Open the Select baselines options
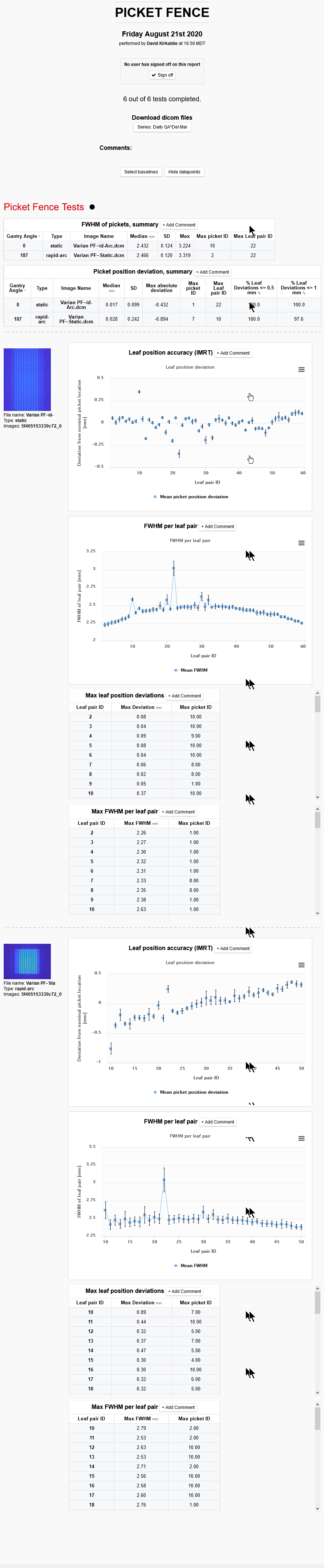The width and height of the screenshot is (324, 1568). click(141, 172)
